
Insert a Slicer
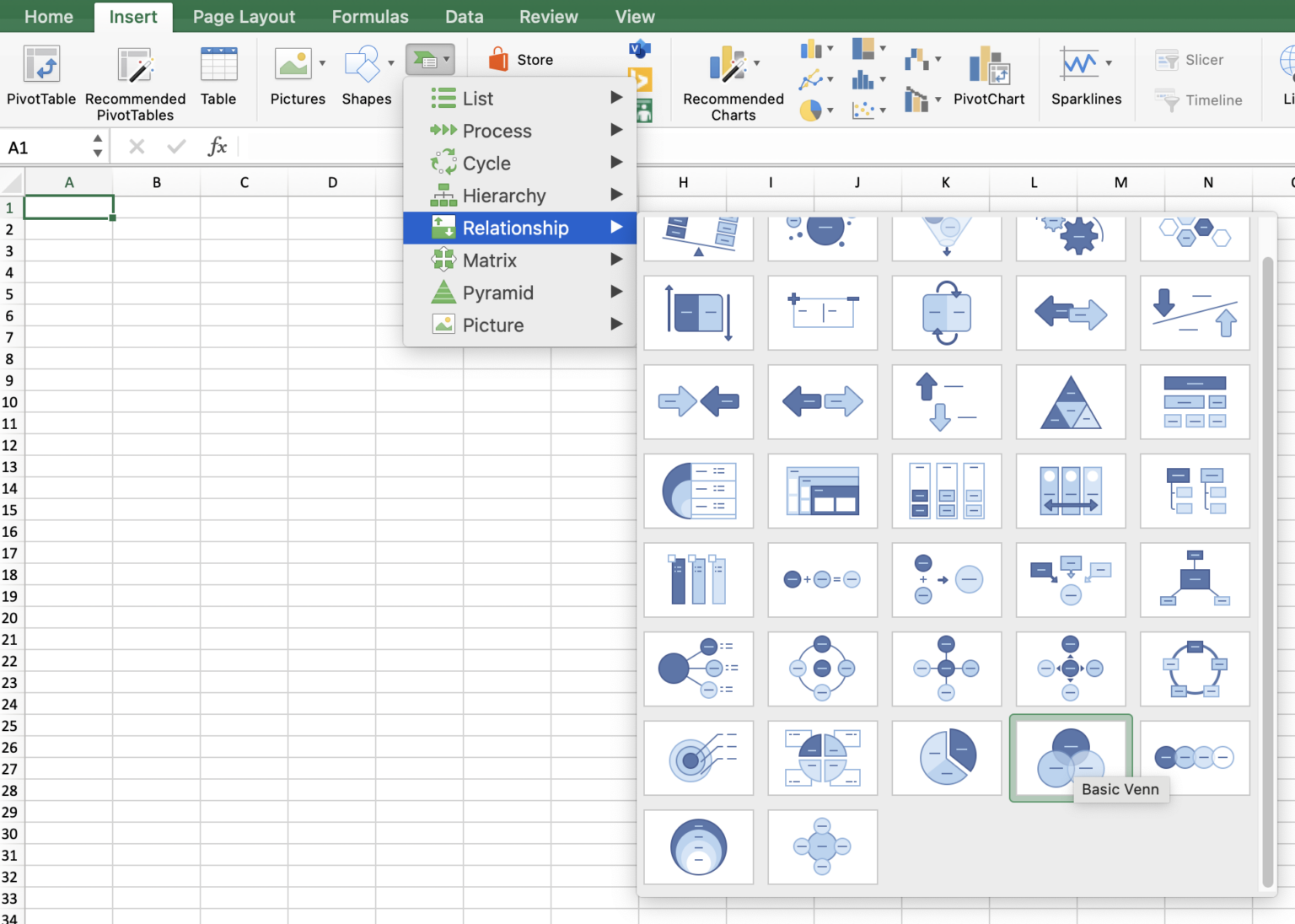click(x=1192, y=59)
